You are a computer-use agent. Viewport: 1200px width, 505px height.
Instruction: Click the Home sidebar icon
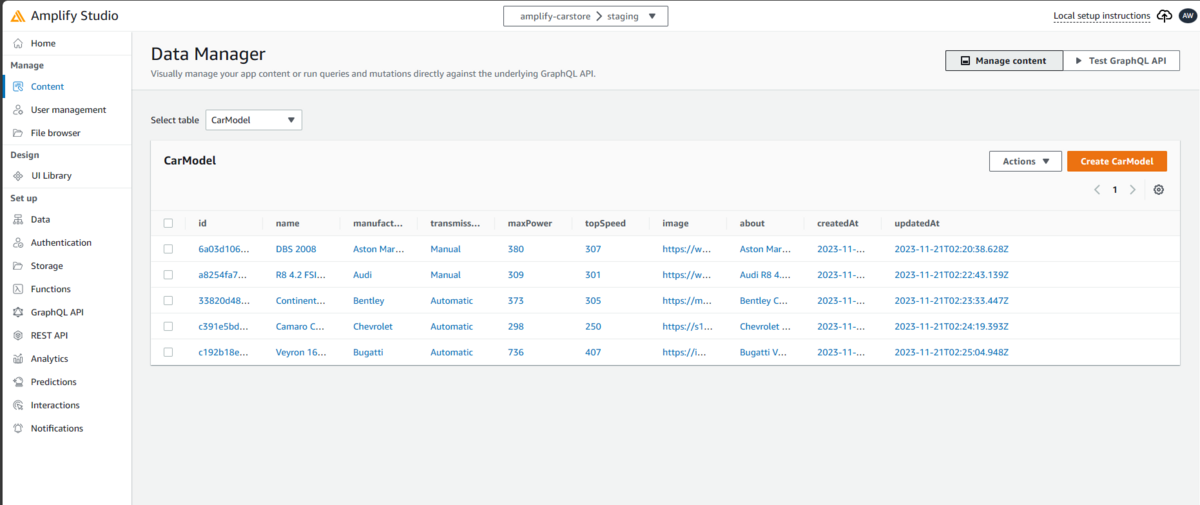click(x=19, y=43)
